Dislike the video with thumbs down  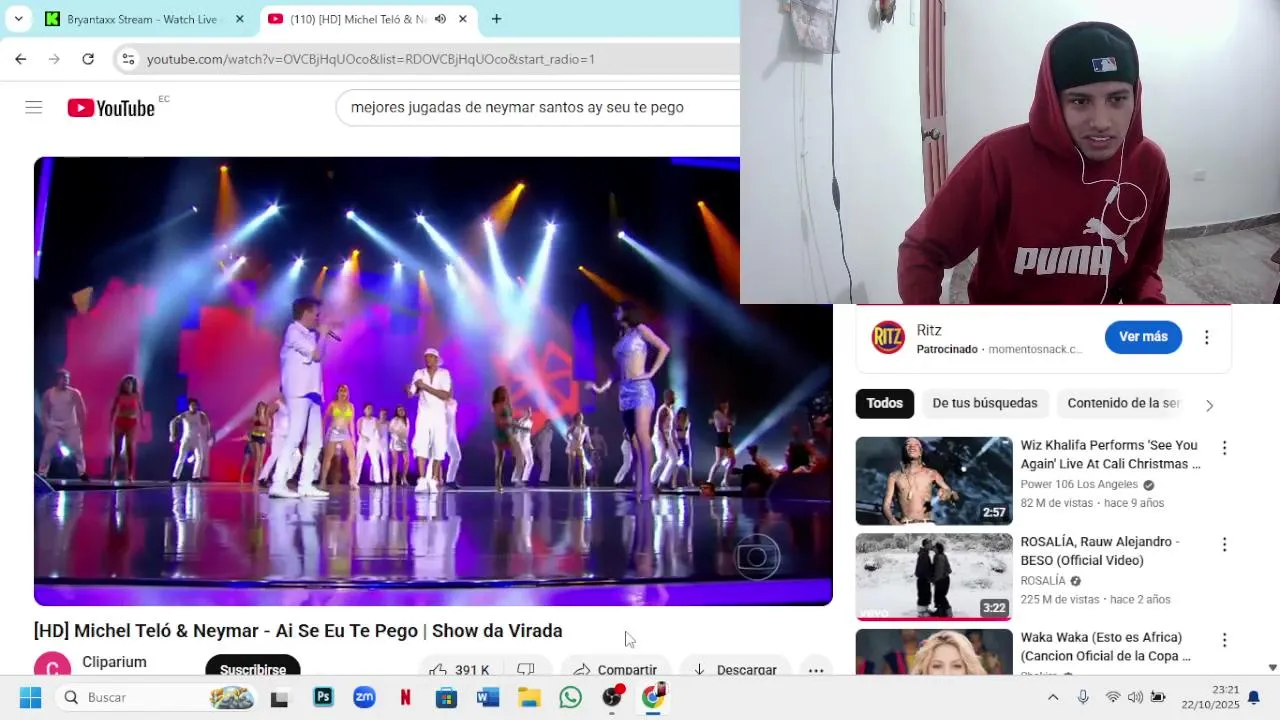click(x=526, y=669)
